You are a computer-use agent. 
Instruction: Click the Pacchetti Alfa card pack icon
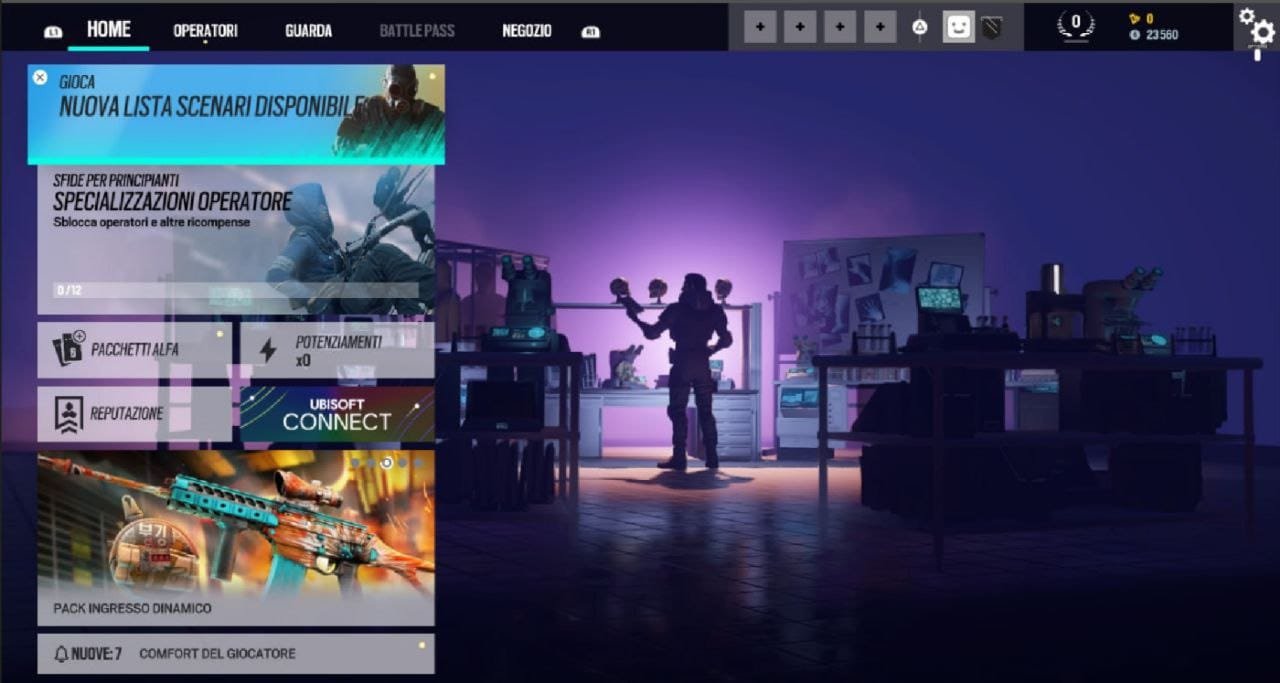68,349
